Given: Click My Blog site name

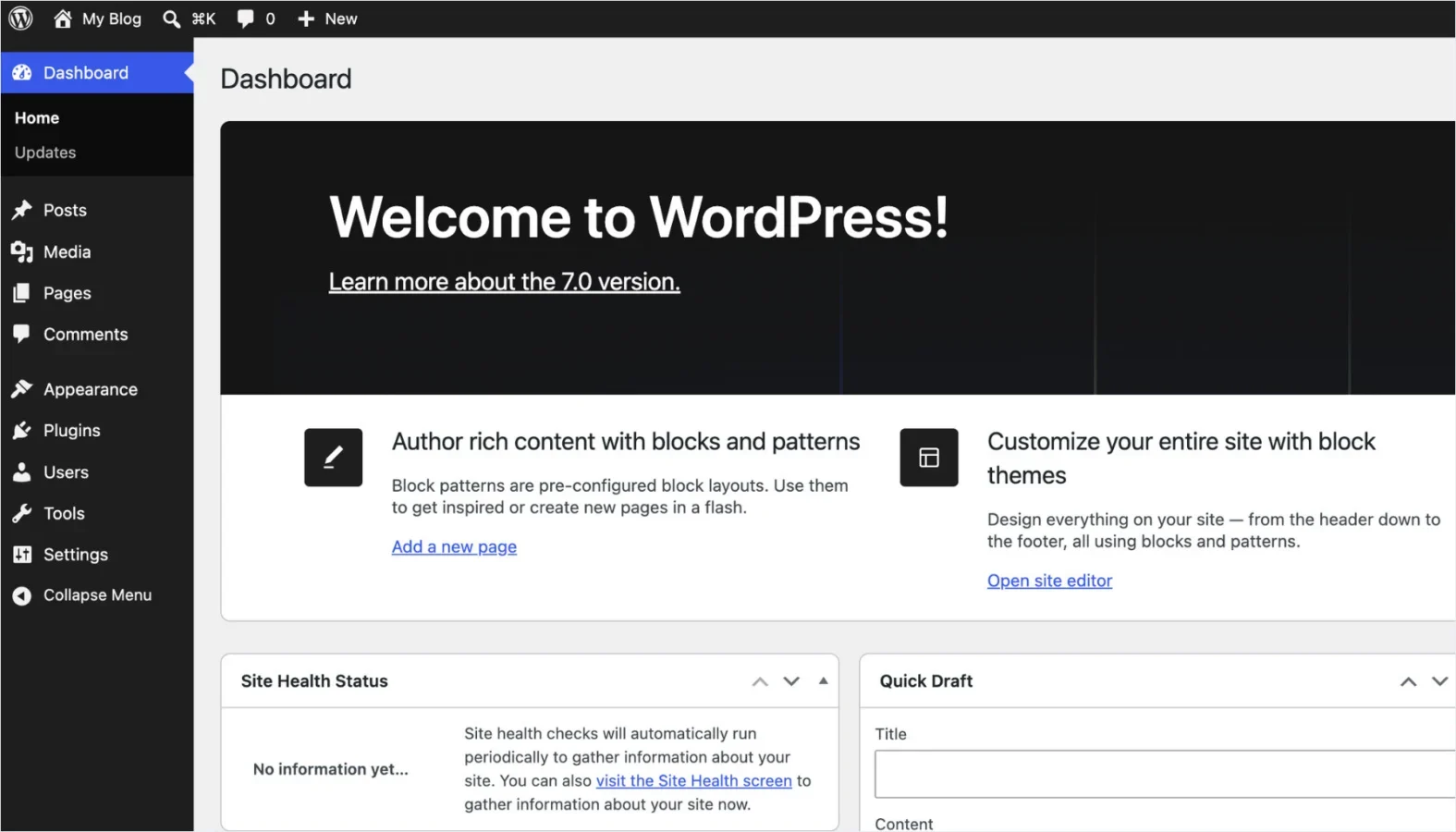Looking at the screenshot, I should click(x=112, y=18).
